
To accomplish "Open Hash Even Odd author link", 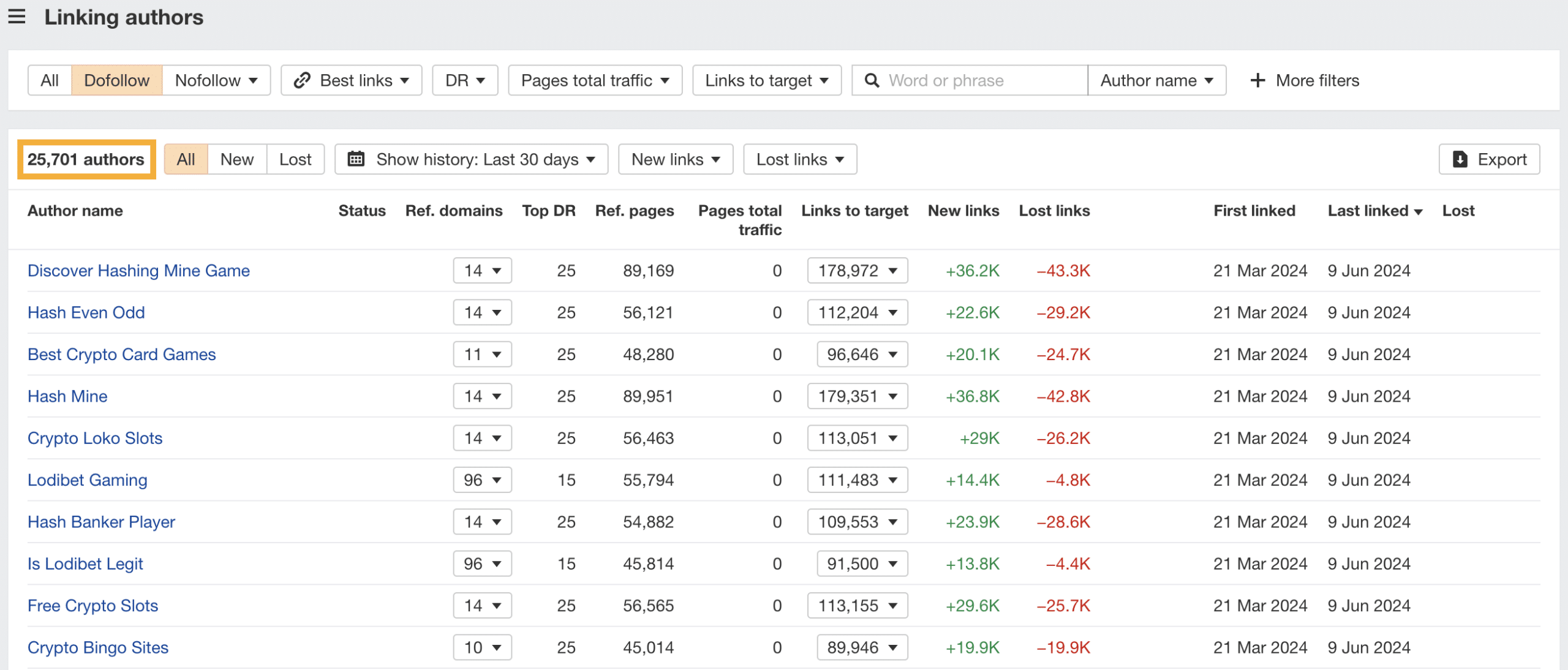I will [86, 312].
